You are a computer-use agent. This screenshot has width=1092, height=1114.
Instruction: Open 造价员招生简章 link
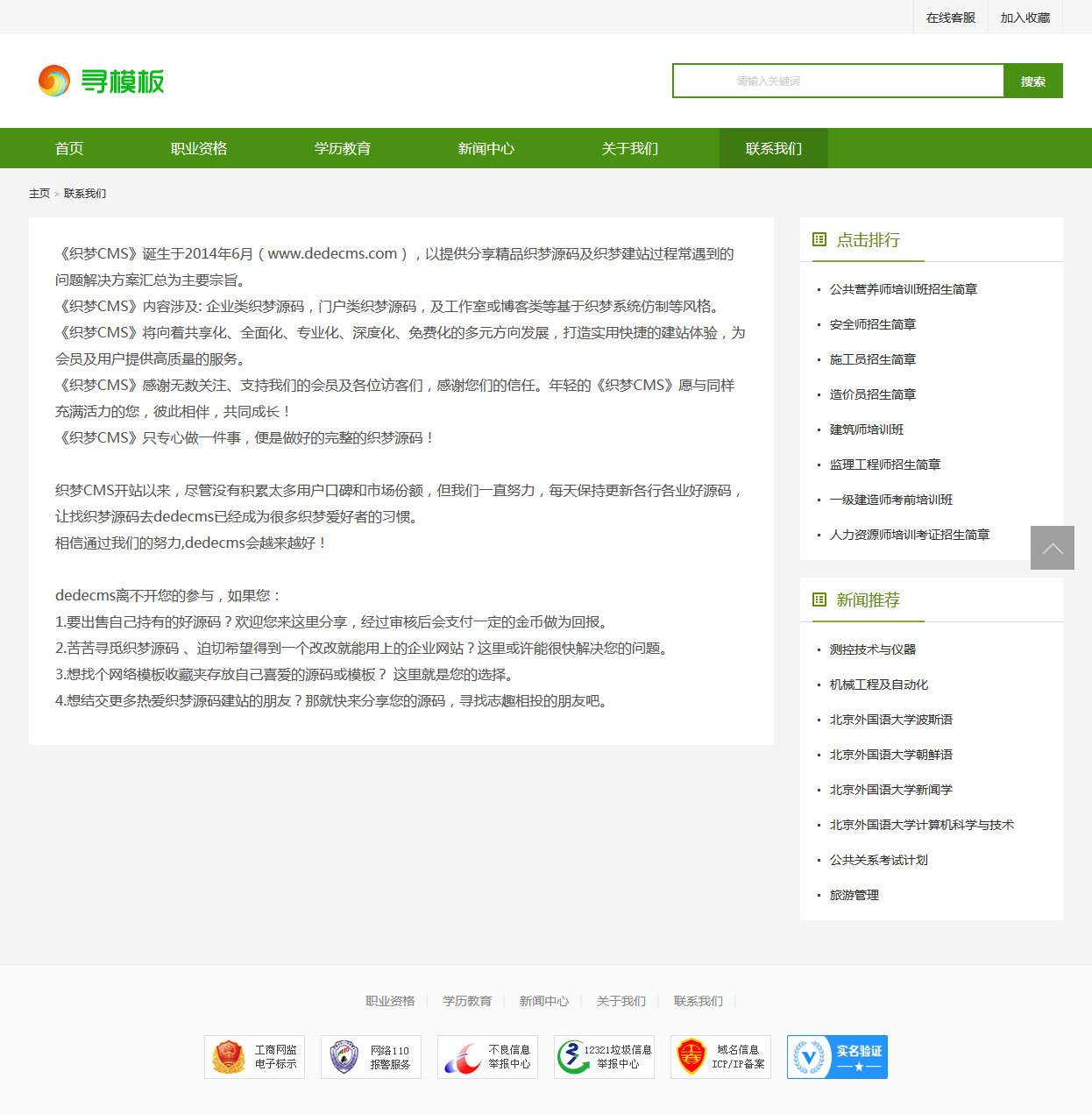(873, 394)
